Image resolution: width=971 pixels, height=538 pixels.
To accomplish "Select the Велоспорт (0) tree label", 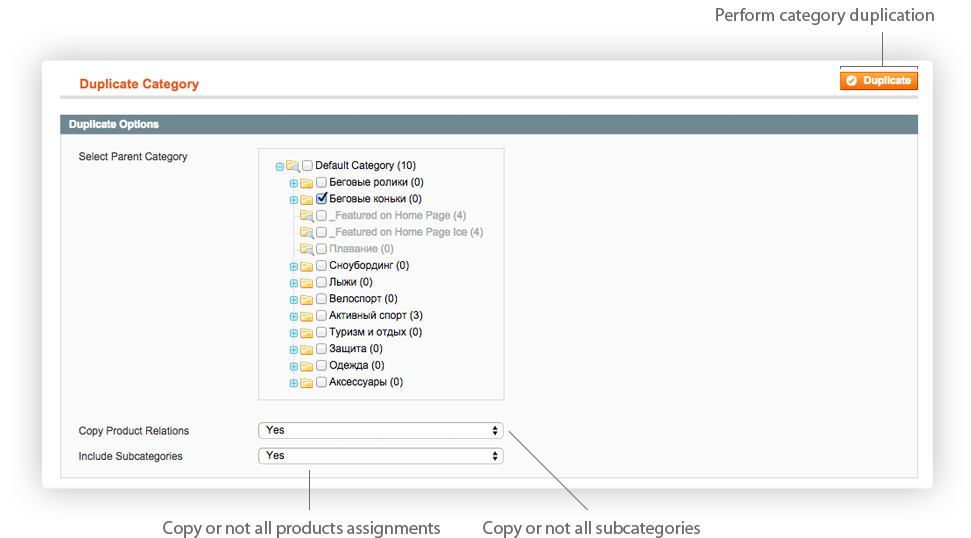I will 363,299.
